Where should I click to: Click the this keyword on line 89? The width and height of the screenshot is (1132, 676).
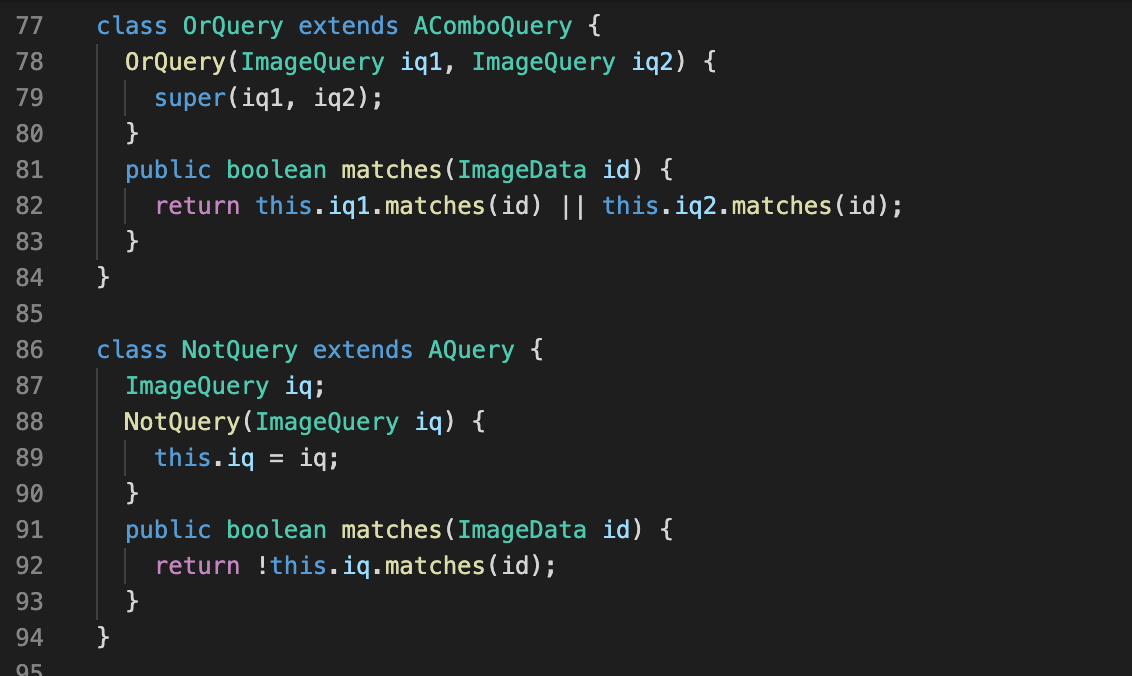tap(182, 457)
